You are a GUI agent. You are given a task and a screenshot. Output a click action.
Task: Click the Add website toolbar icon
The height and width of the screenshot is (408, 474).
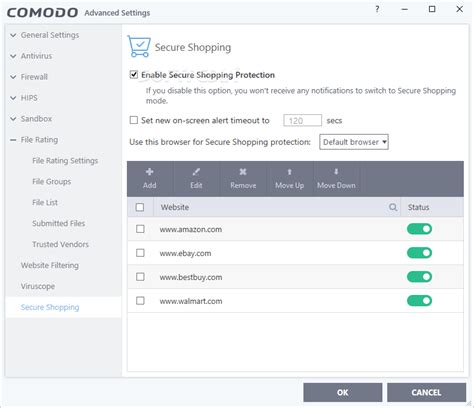click(149, 172)
